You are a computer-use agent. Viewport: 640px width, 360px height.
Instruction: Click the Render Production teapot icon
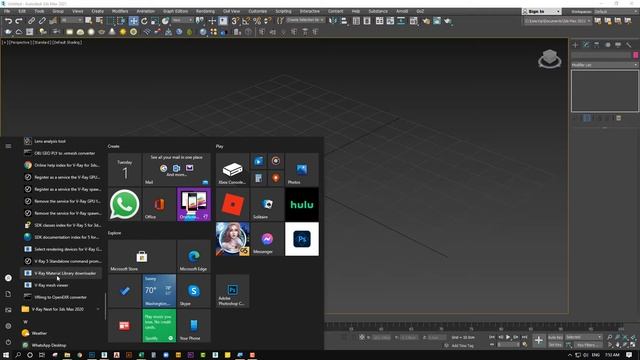tap(448, 21)
